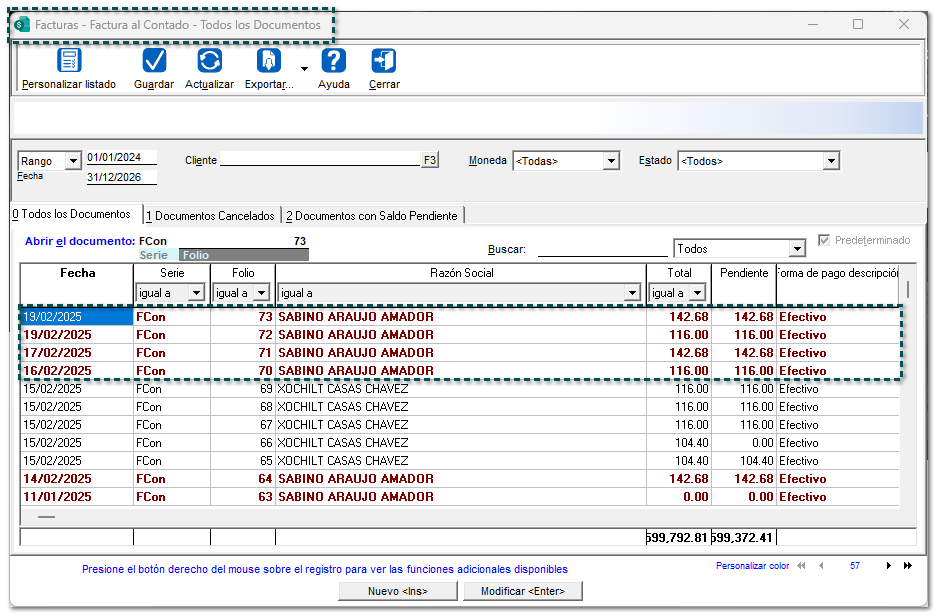This screenshot has width=937, height=616.
Task: Open the Personalizar color option
Action: 751,565
